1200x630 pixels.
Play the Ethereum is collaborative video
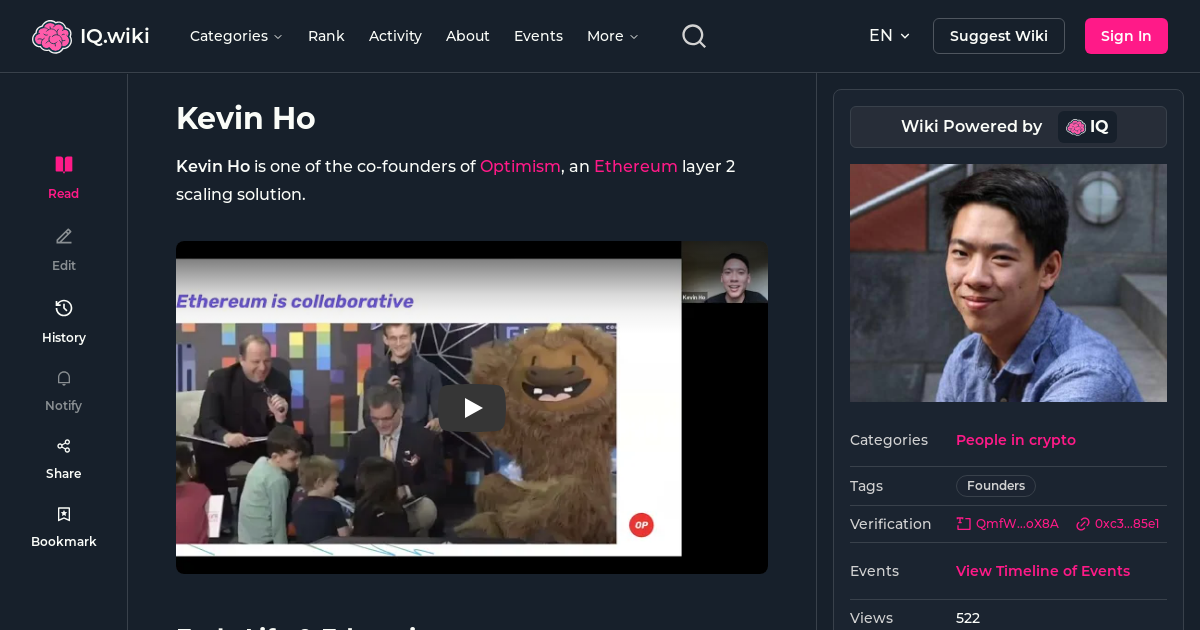pyautogui.click(x=472, y=407)
